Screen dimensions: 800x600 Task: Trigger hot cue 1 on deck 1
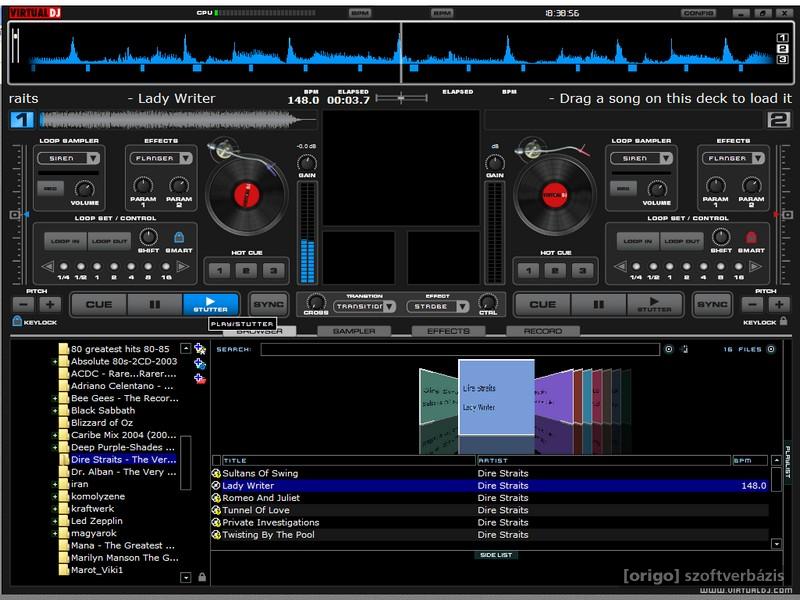(219, 270)
